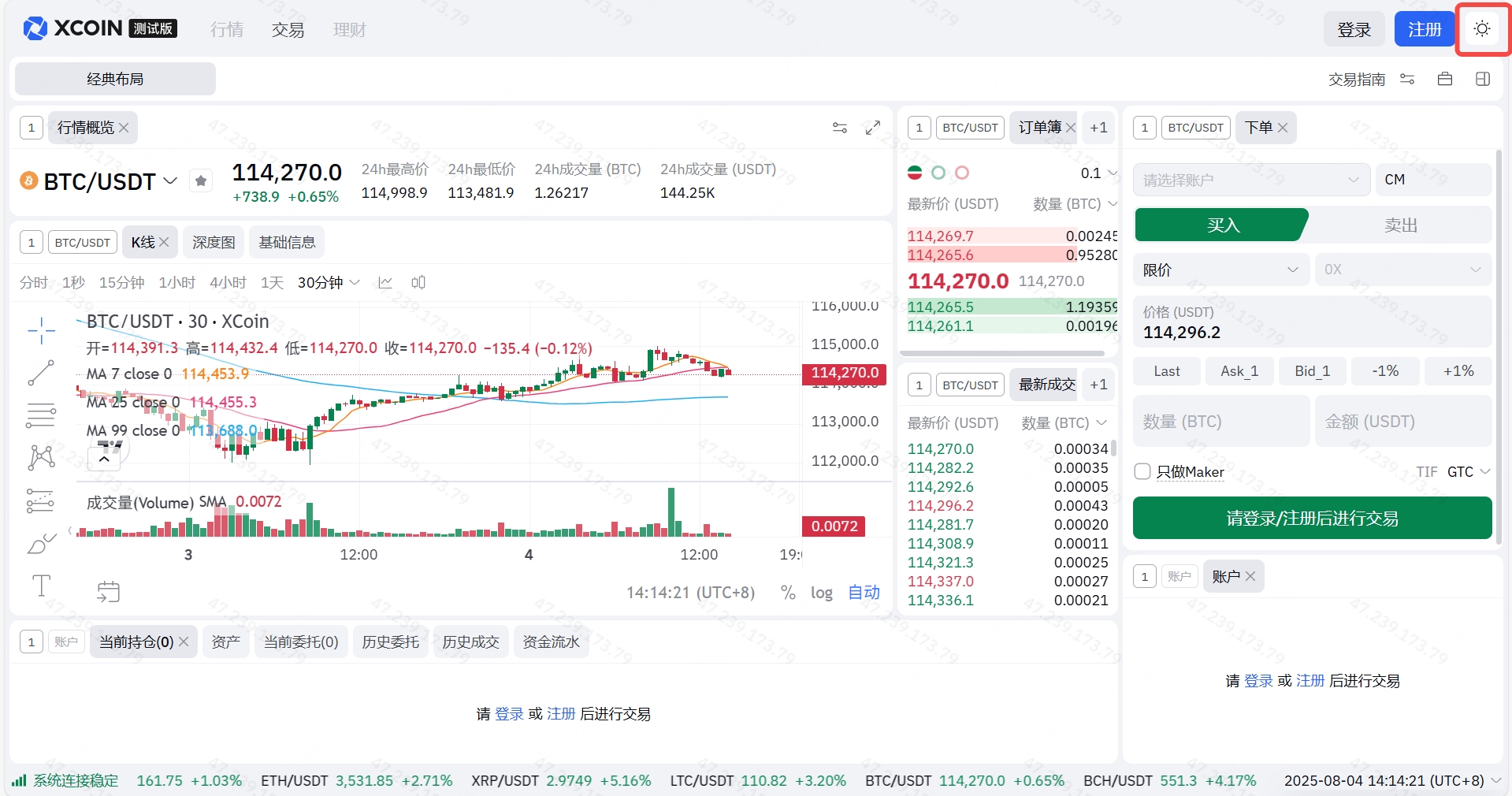The height and width of the screenshot is (796, 1512).
Task: Select the bids-only order book view
Action: tap(938, 173)
